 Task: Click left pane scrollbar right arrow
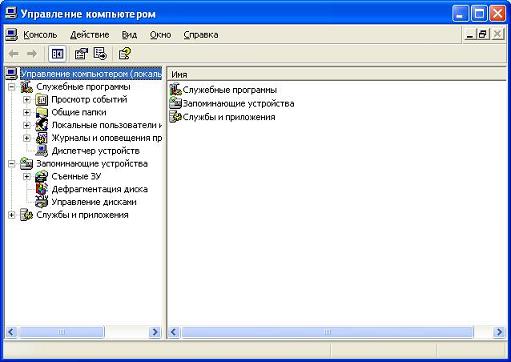(x=155, y=332)
